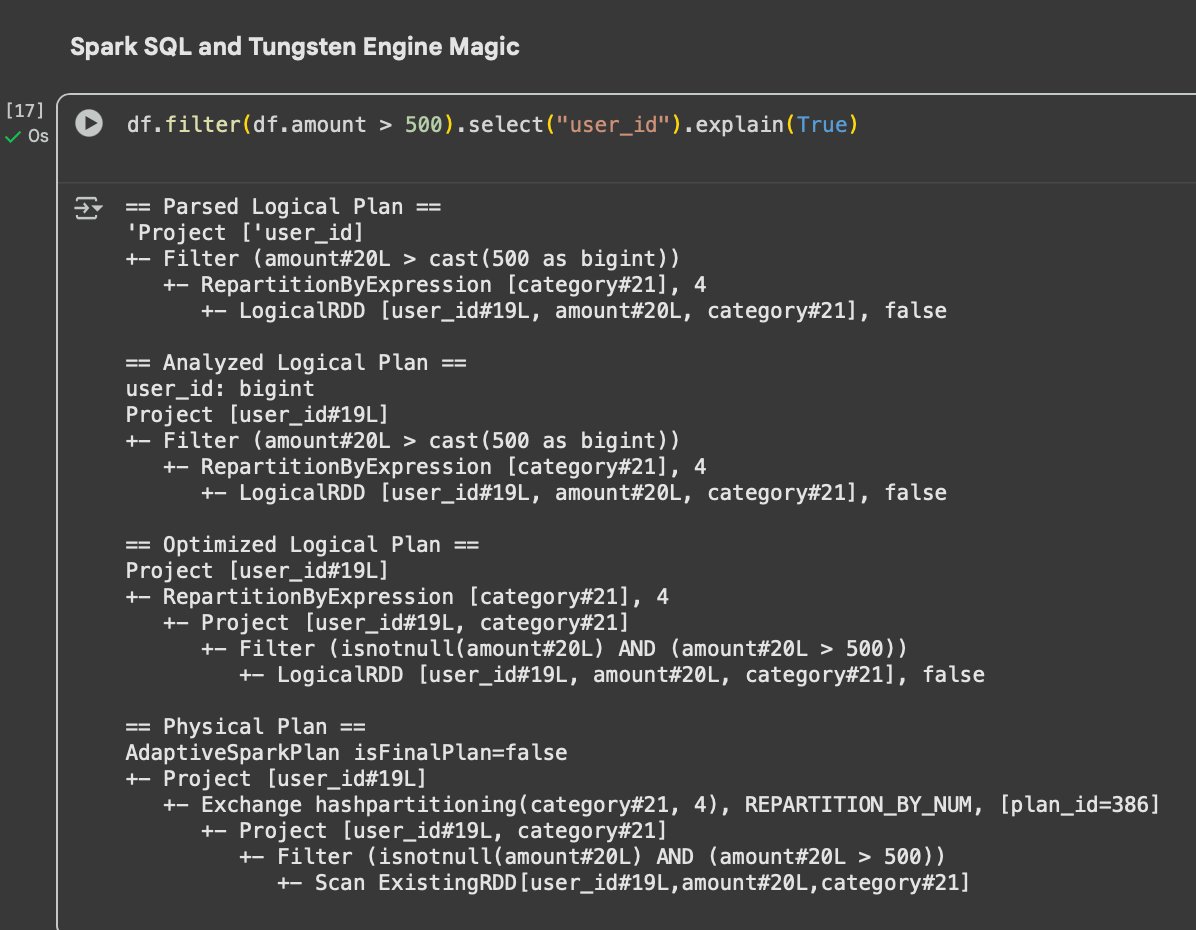Click the Spark SQL and Tungsten heading

point(294,47)
